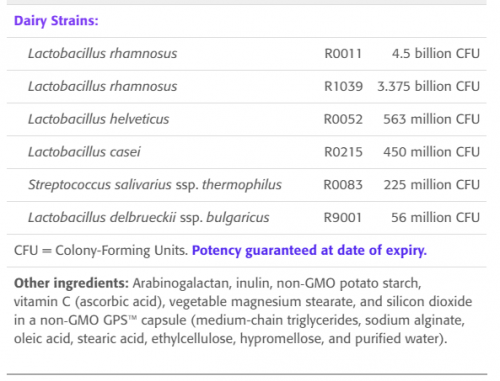
Task: Click Streptococcus salivarius ssp. thermophilus
Action: coord(155,185)
